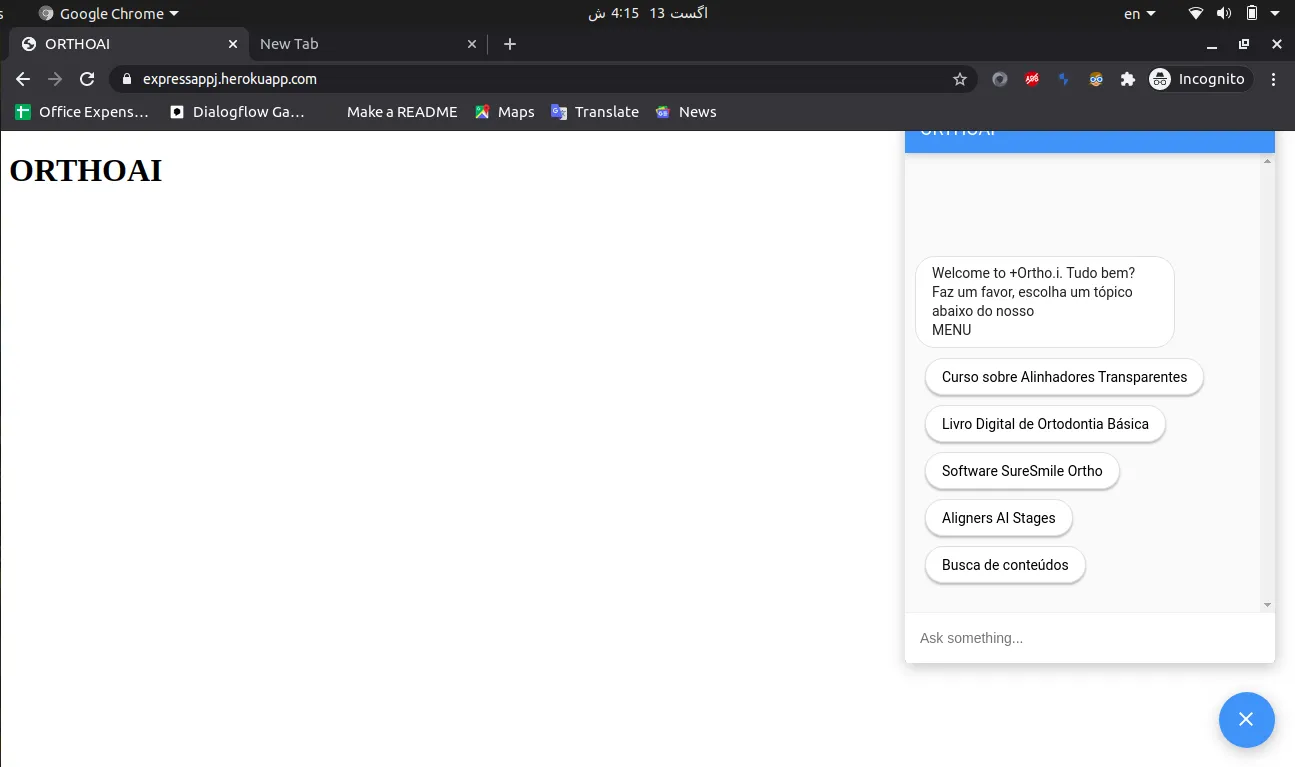Open the News bookmark
The height and width of the screenshot is (767, 1295).
686,112
